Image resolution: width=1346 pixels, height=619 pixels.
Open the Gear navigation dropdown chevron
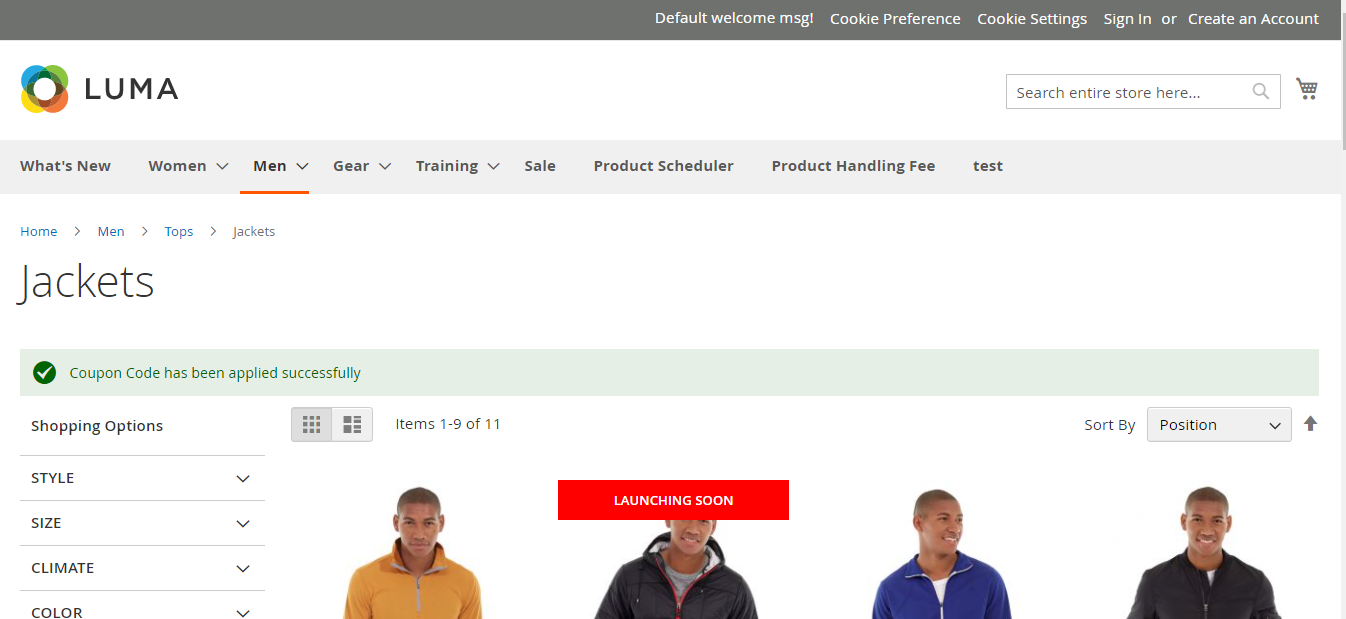[x=384, y=167]
